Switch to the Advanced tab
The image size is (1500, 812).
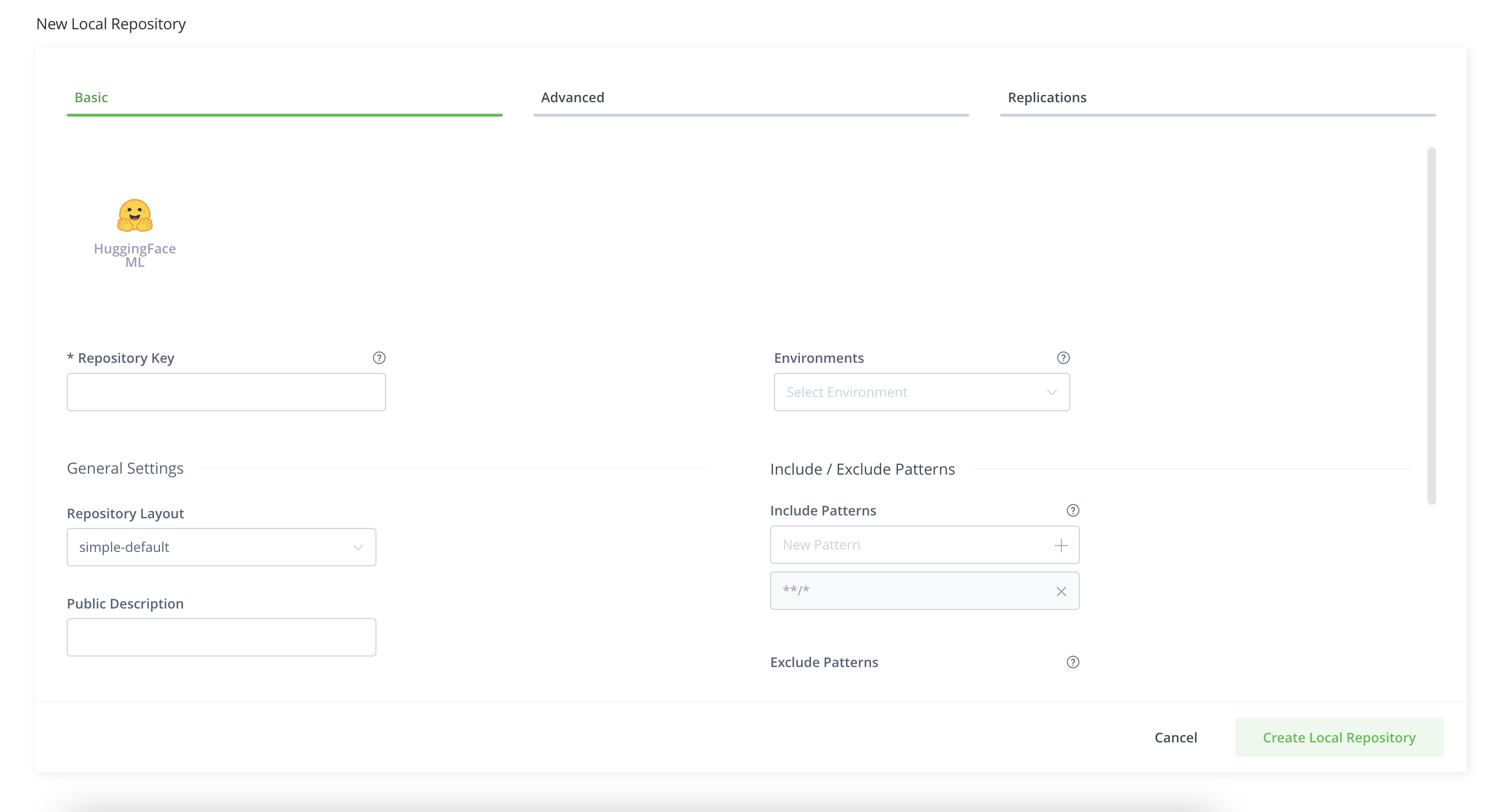click(572, 98)
